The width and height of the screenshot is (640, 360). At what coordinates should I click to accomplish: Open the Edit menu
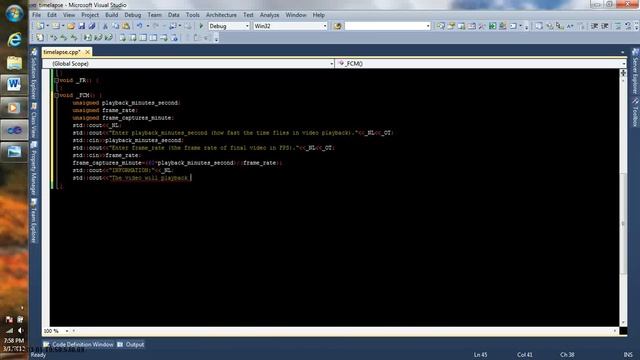52,15
